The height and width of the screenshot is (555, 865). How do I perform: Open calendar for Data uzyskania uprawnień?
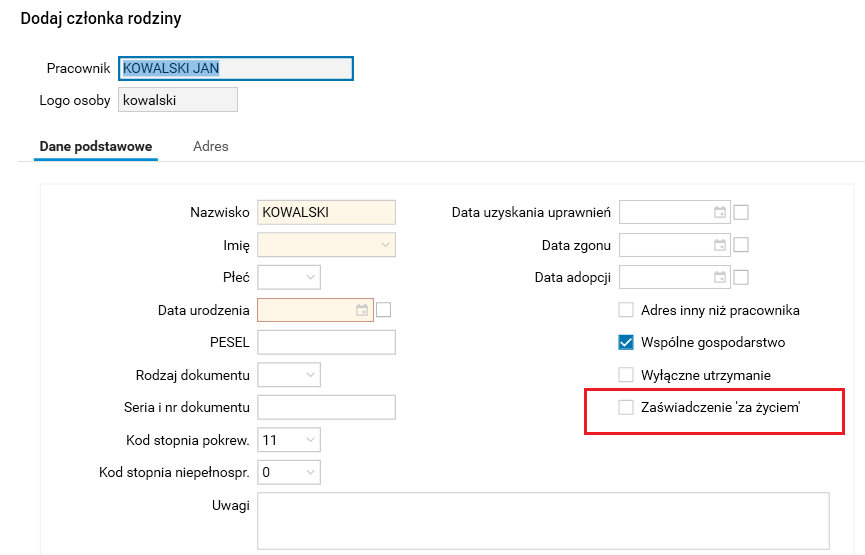click(x=719, y=212)
